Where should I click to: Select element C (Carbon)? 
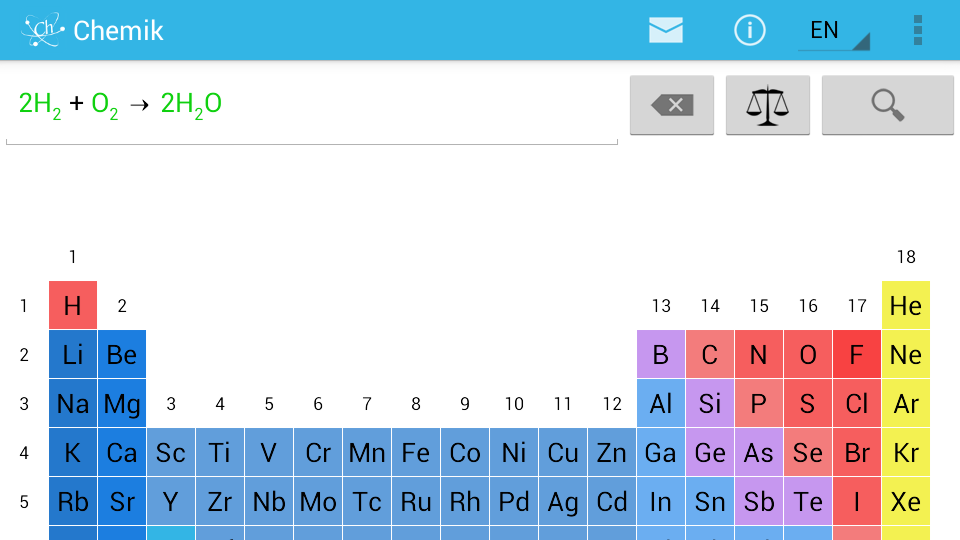click(710, 354)
